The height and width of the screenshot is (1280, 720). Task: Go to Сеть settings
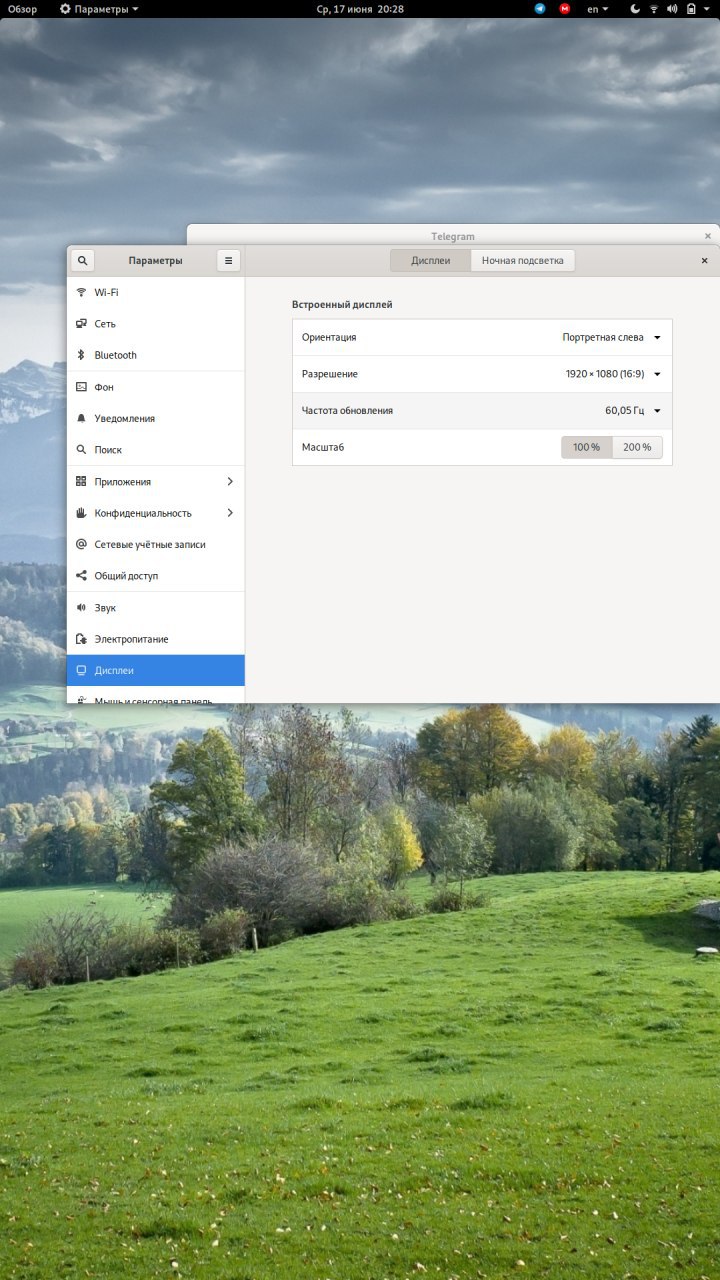tap(155, 324)
